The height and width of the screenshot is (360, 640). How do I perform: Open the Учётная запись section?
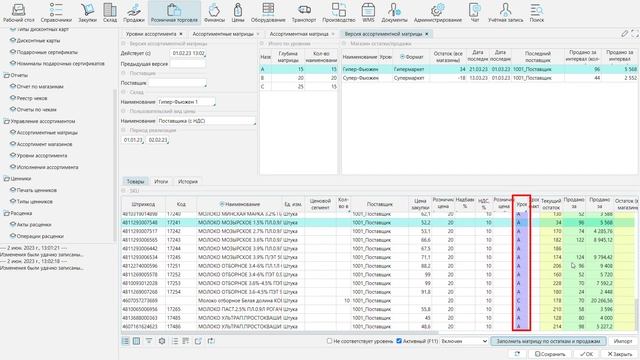[x=505, y=13]
